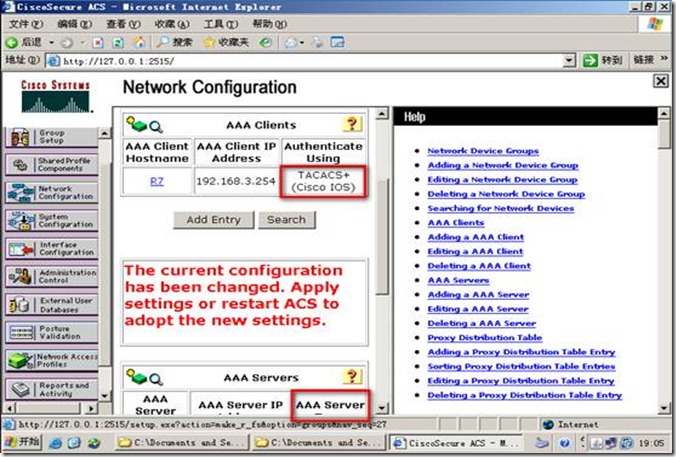The height and width of the screenshot is (457, 676).
Task: Click the Print icon in toolbar
Action: pos(317,42)
